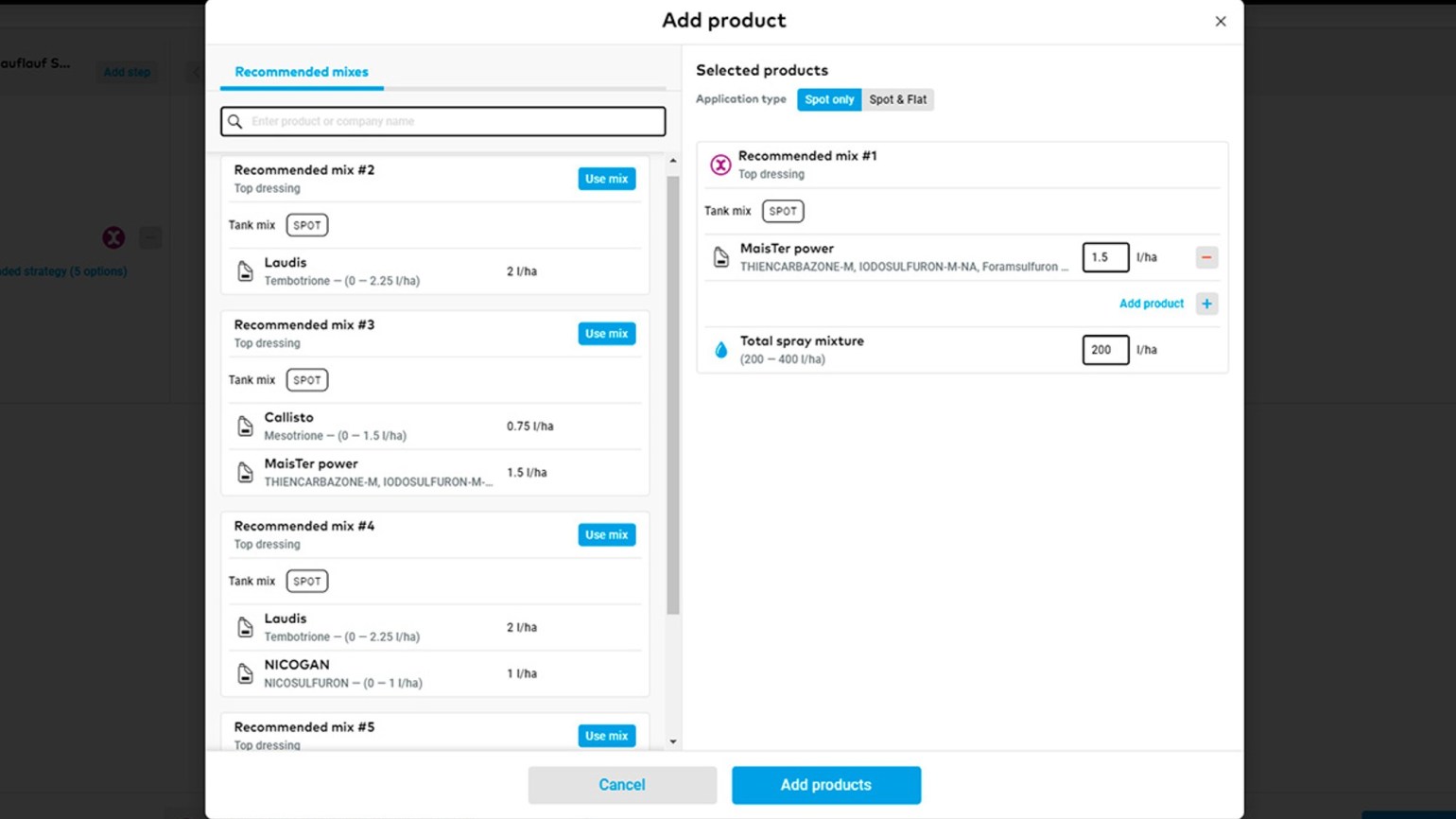Click the pink X icon of Recommended mix #1
1456x819 pixels.
point(720,165)
